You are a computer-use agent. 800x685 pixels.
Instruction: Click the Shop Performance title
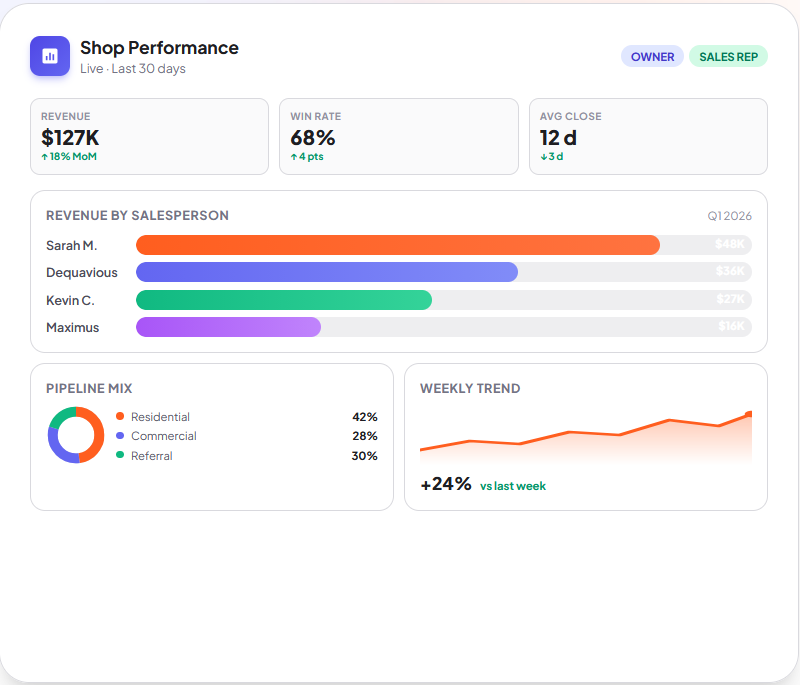point(159,48)
